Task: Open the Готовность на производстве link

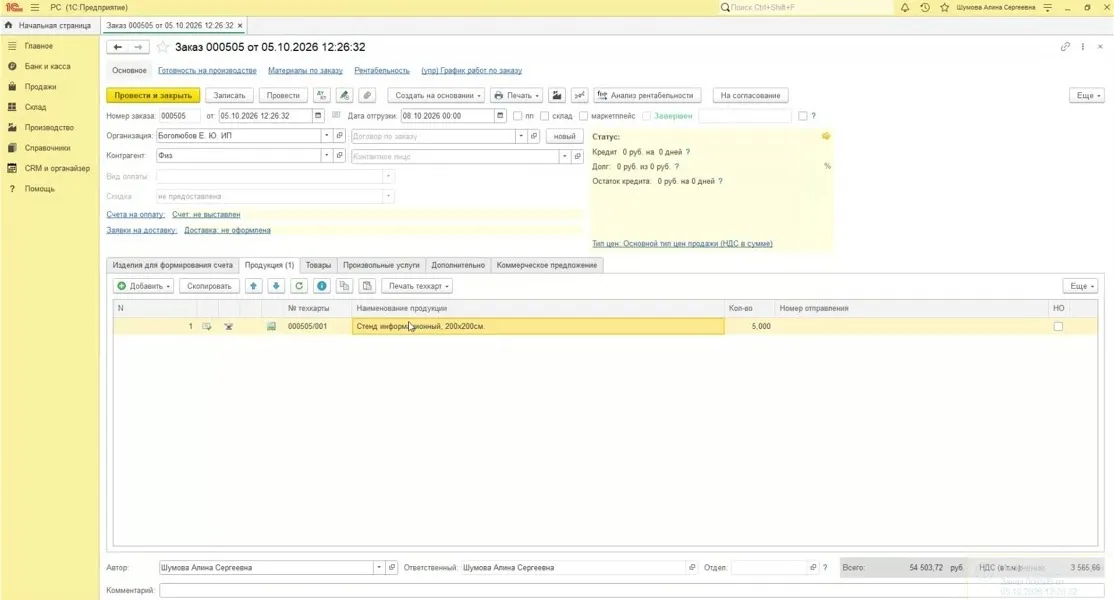Action: pyautogui.click(x=207, y=70)
